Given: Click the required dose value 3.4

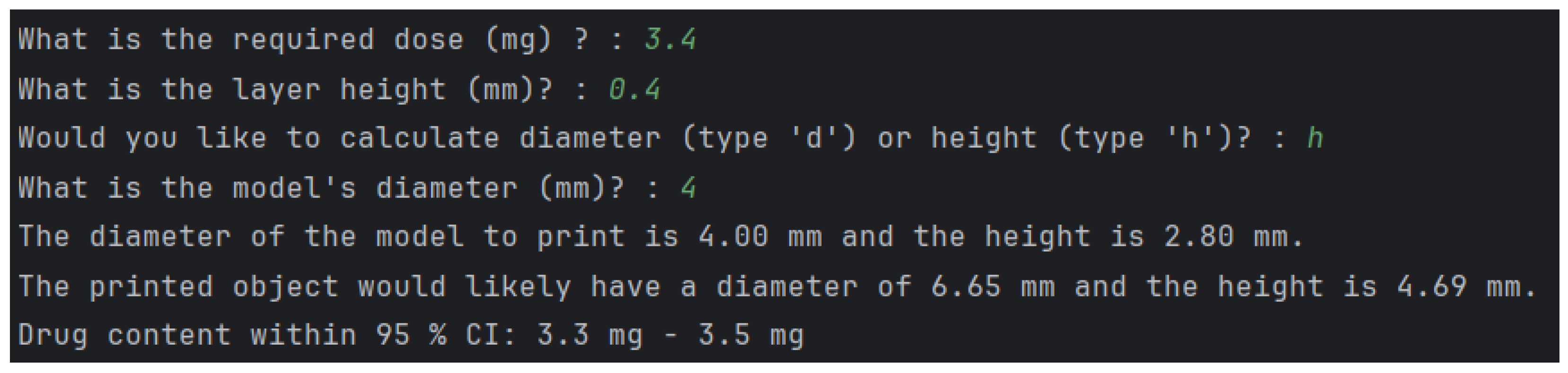Looking at the screenshot, I should [x=669, y=40].
